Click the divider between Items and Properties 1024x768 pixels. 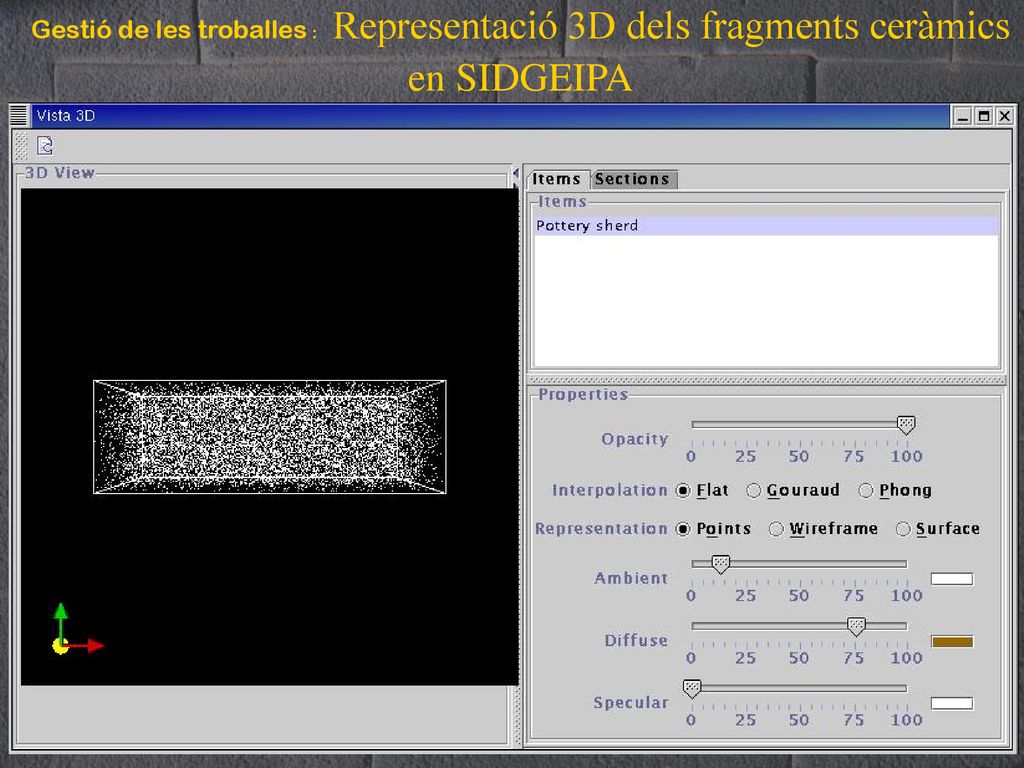click(766, 380)
